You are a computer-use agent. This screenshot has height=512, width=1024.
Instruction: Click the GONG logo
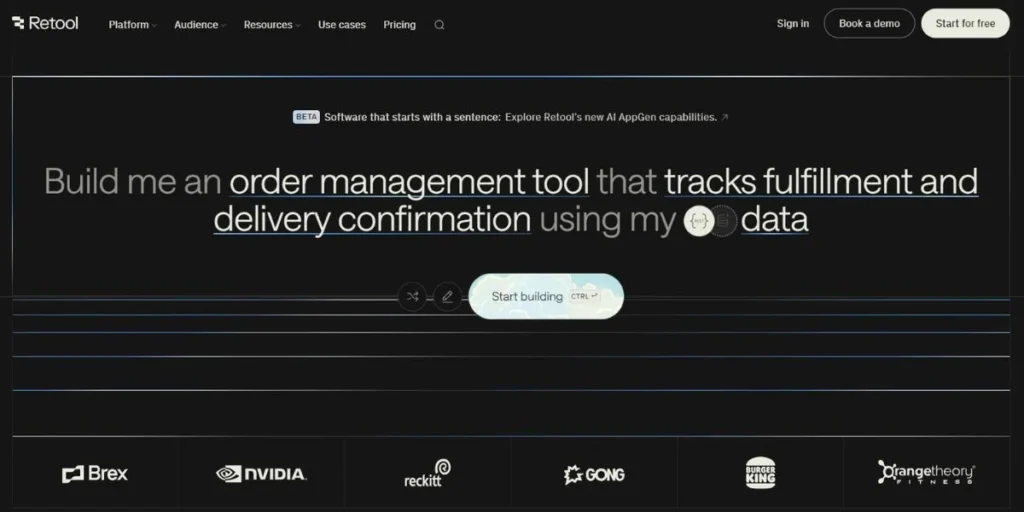pos(594,475)
